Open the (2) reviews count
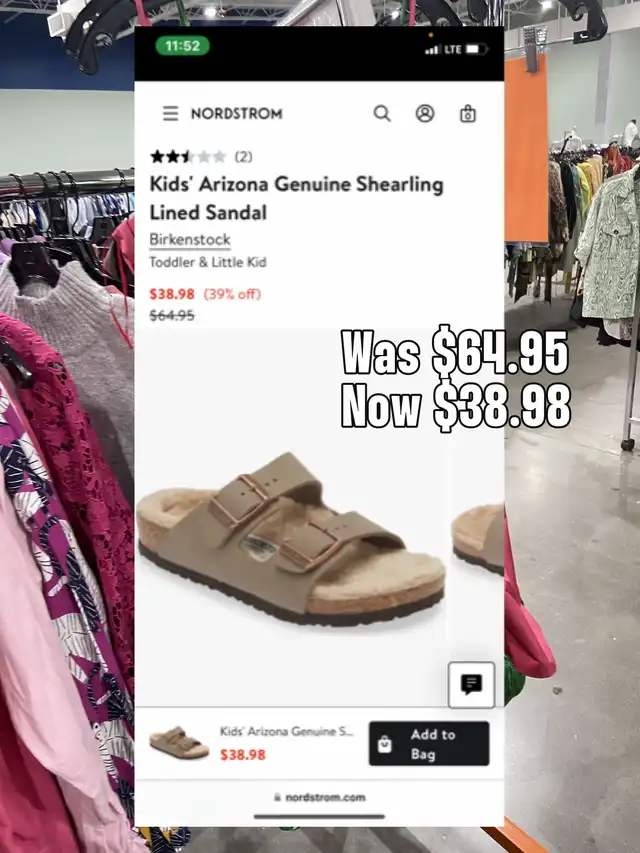This screenshot has height=853, width=640. (x=243, y=157)
